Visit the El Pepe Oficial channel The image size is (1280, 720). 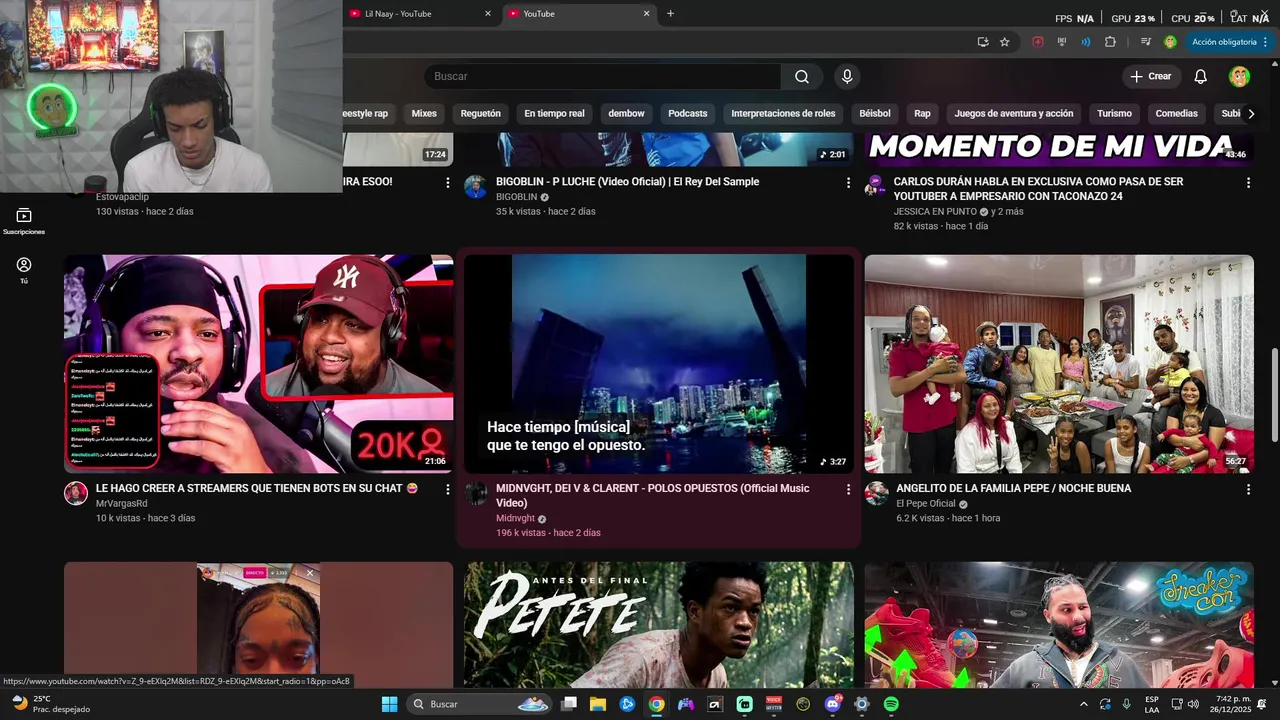tap(926, 504)
